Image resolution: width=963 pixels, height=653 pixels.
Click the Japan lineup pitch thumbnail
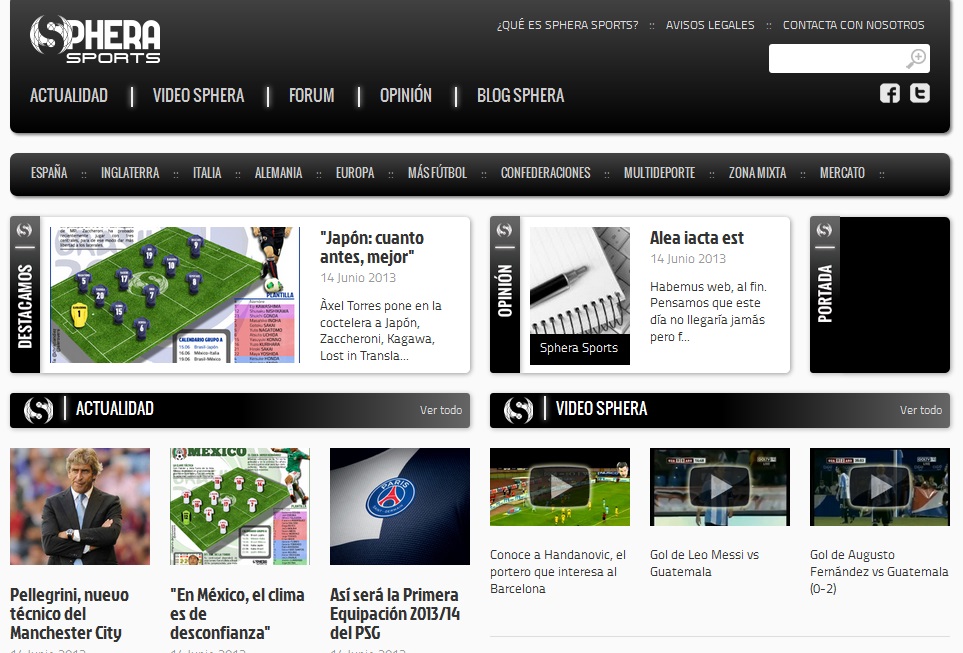175,295
